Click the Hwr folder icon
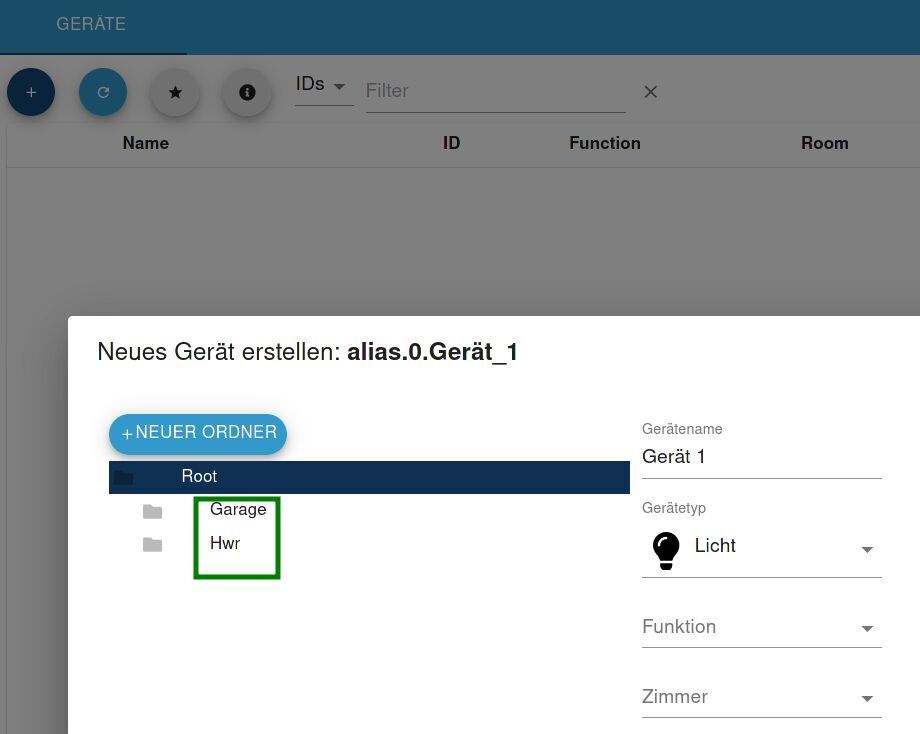Image resolution: width=920 pixels, height=734 pixels. pos(152,544)
